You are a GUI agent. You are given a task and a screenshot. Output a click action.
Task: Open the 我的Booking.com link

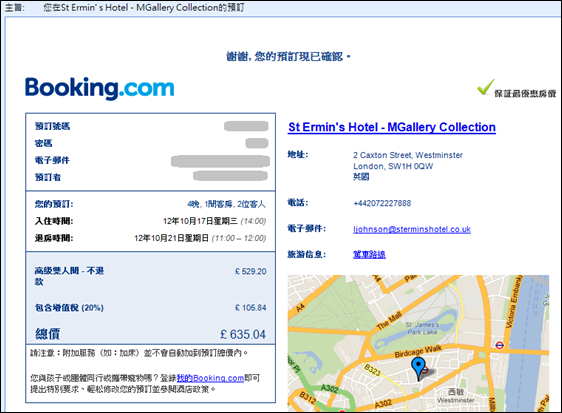coord(210,378)
